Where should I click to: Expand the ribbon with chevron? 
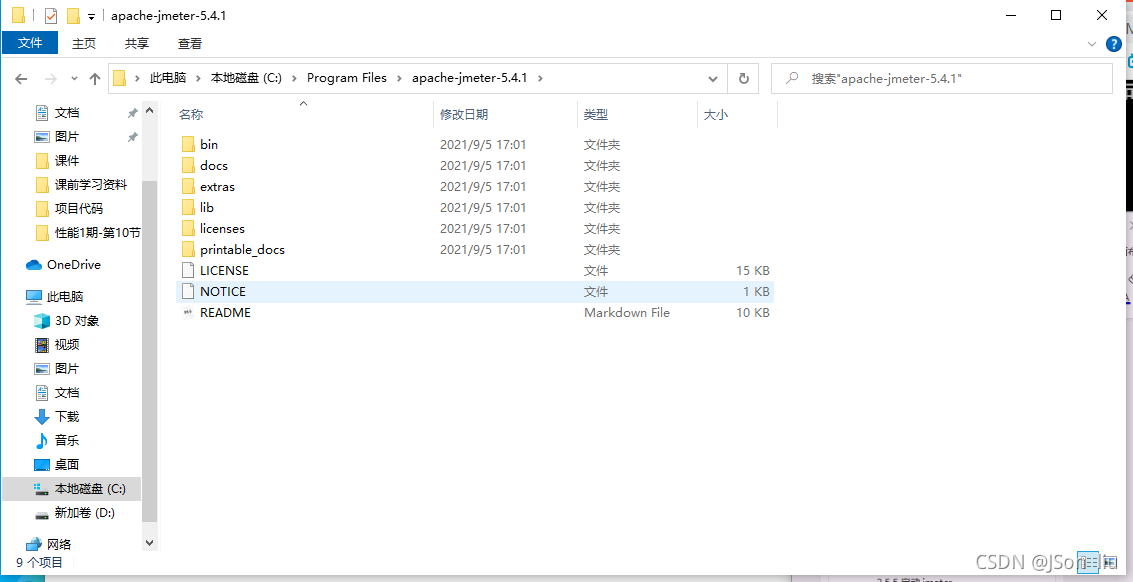pyautogui.click(x=1092, y=44)
